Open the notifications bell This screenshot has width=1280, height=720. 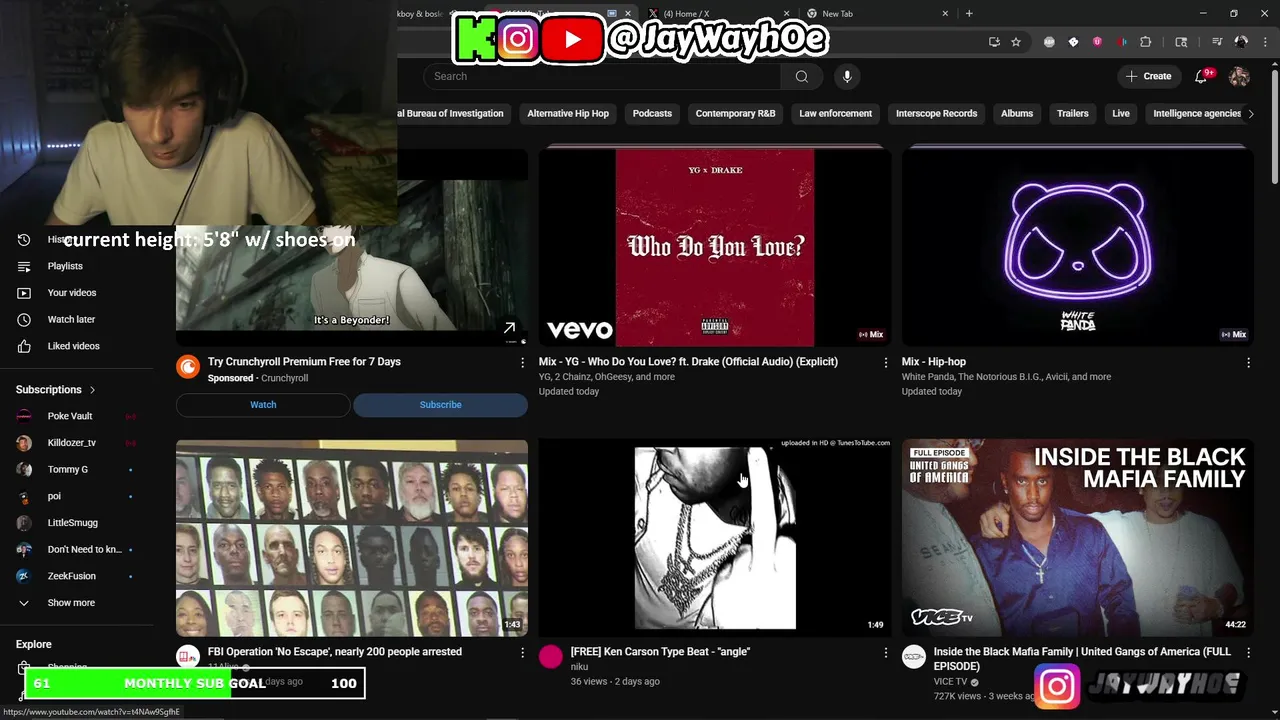pos(1204,76)
